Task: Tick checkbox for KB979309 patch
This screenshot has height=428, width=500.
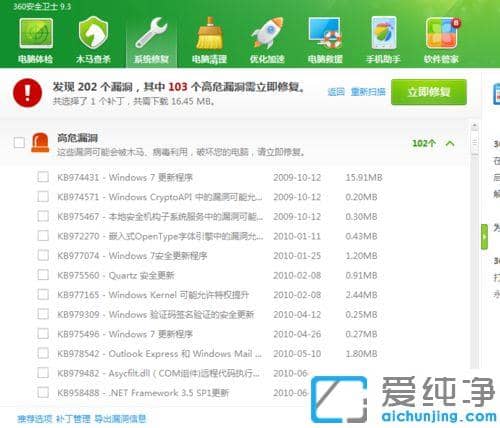Action: tap(43, 314)
